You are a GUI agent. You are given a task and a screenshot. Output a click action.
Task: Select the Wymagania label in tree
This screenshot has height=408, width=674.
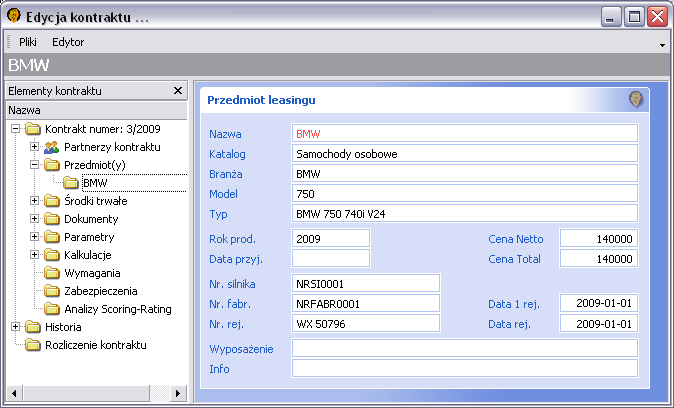click(92, 273)
